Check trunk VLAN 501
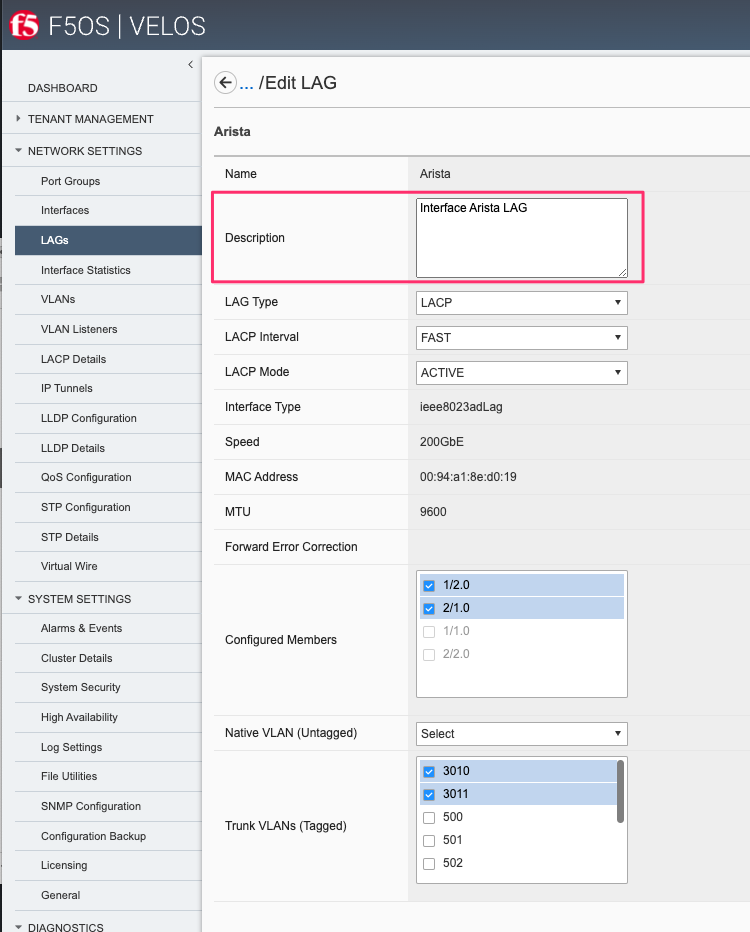 (x=428, y=841)
